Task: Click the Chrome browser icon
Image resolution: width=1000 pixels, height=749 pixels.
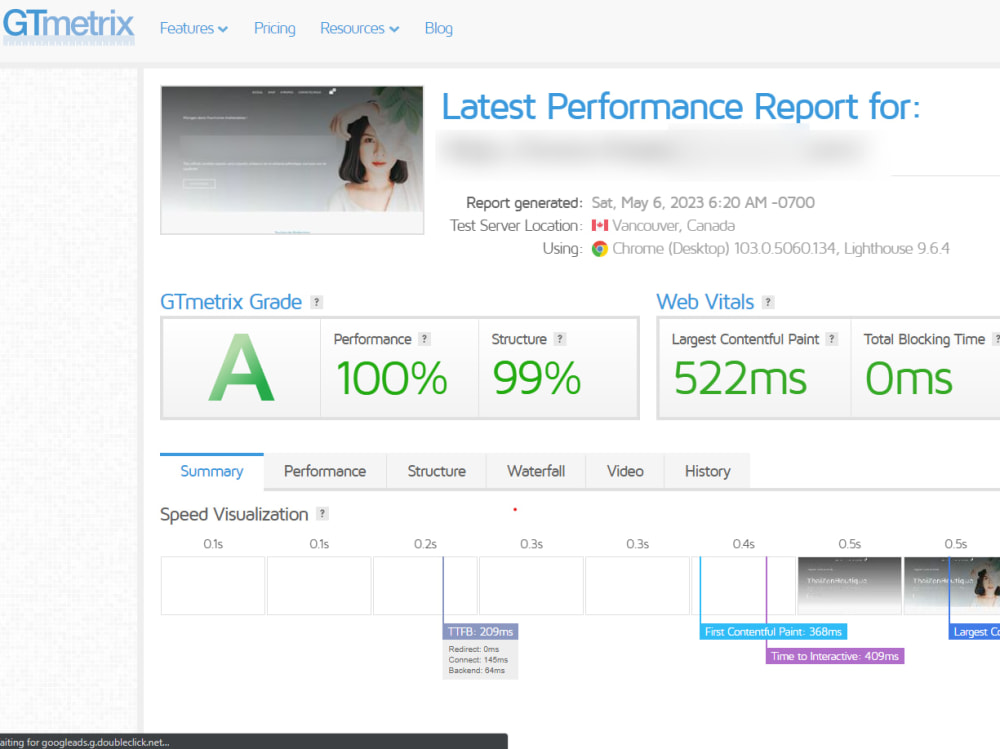Action: pyautogui.click(x=599, y=248)
